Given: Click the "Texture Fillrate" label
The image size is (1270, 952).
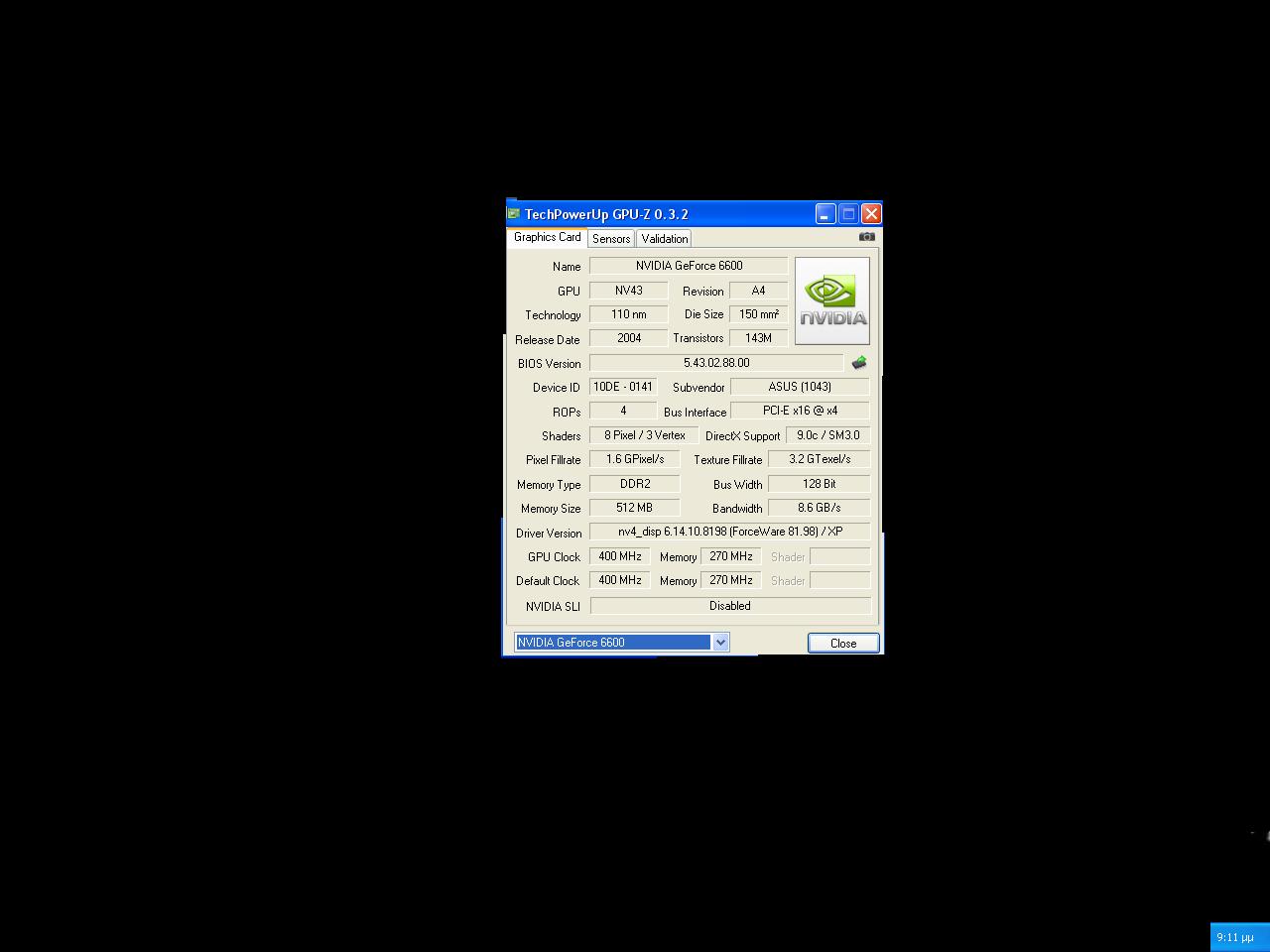Looking at the screenshot, I should (x=728, y=460).
